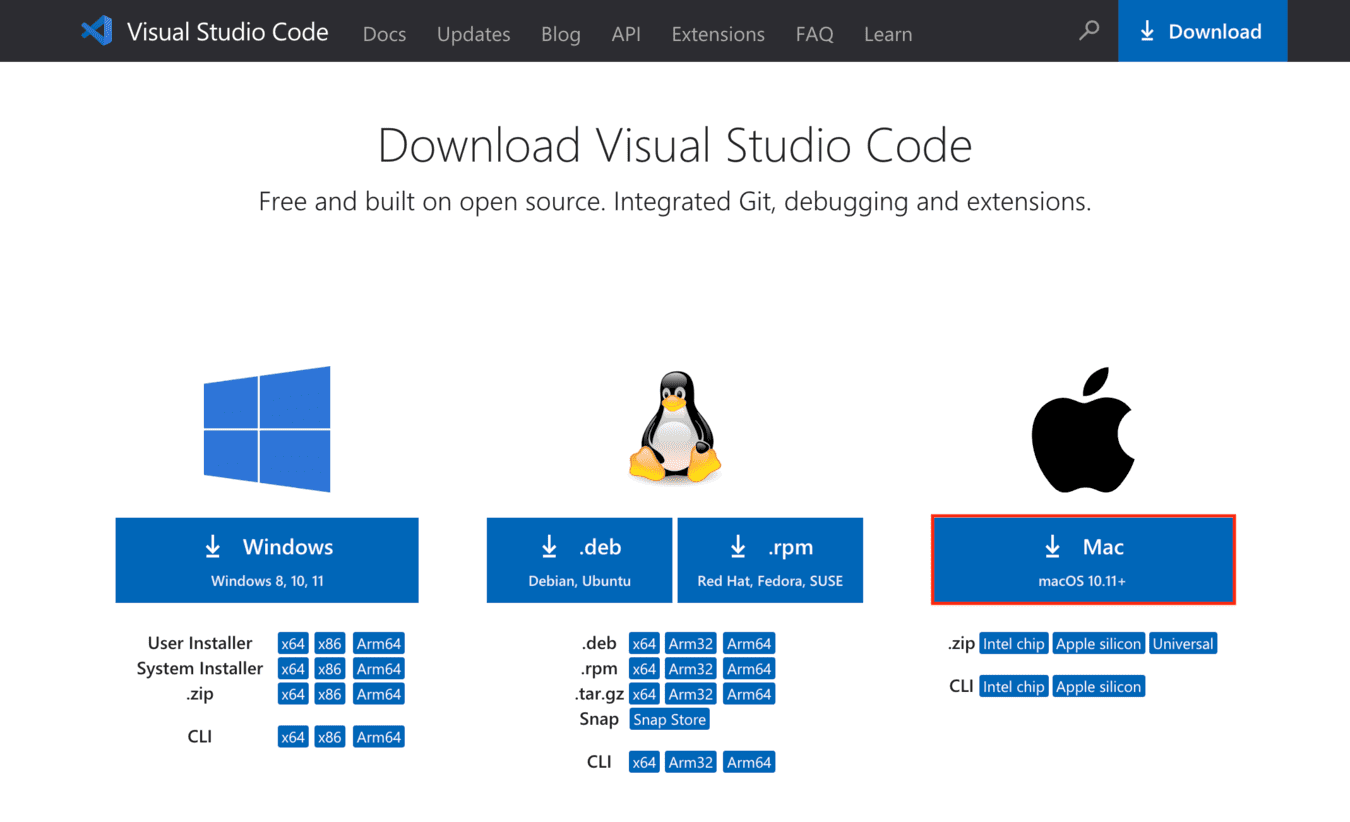
Task: Click the "User Installer" label
Action: (200, 643)
